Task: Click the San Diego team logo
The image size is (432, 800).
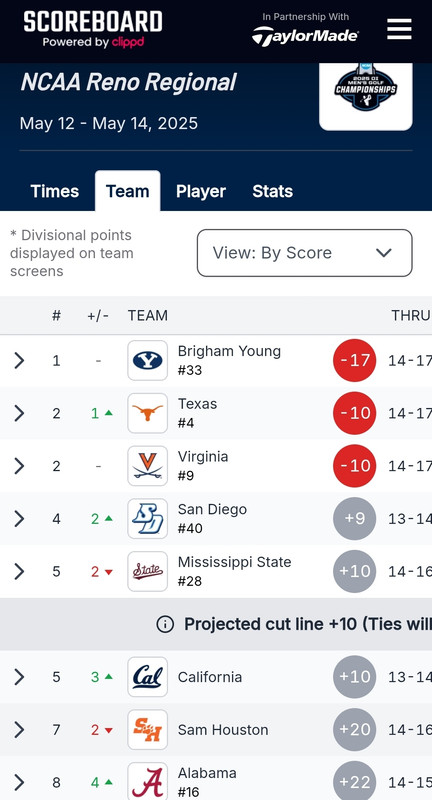Action: [x=147, y=518]
